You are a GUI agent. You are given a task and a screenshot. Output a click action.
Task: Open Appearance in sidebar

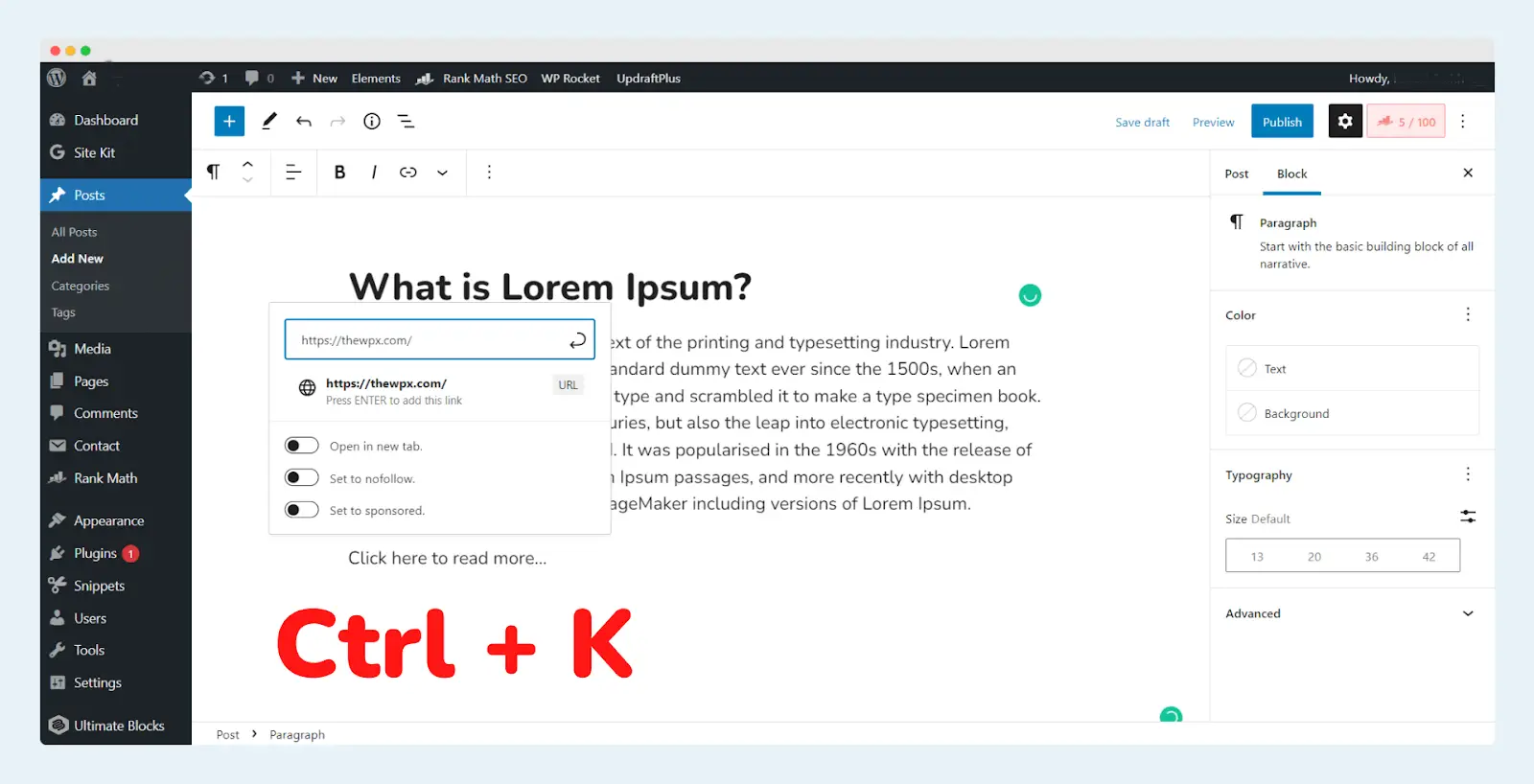[x=108, y=520]
